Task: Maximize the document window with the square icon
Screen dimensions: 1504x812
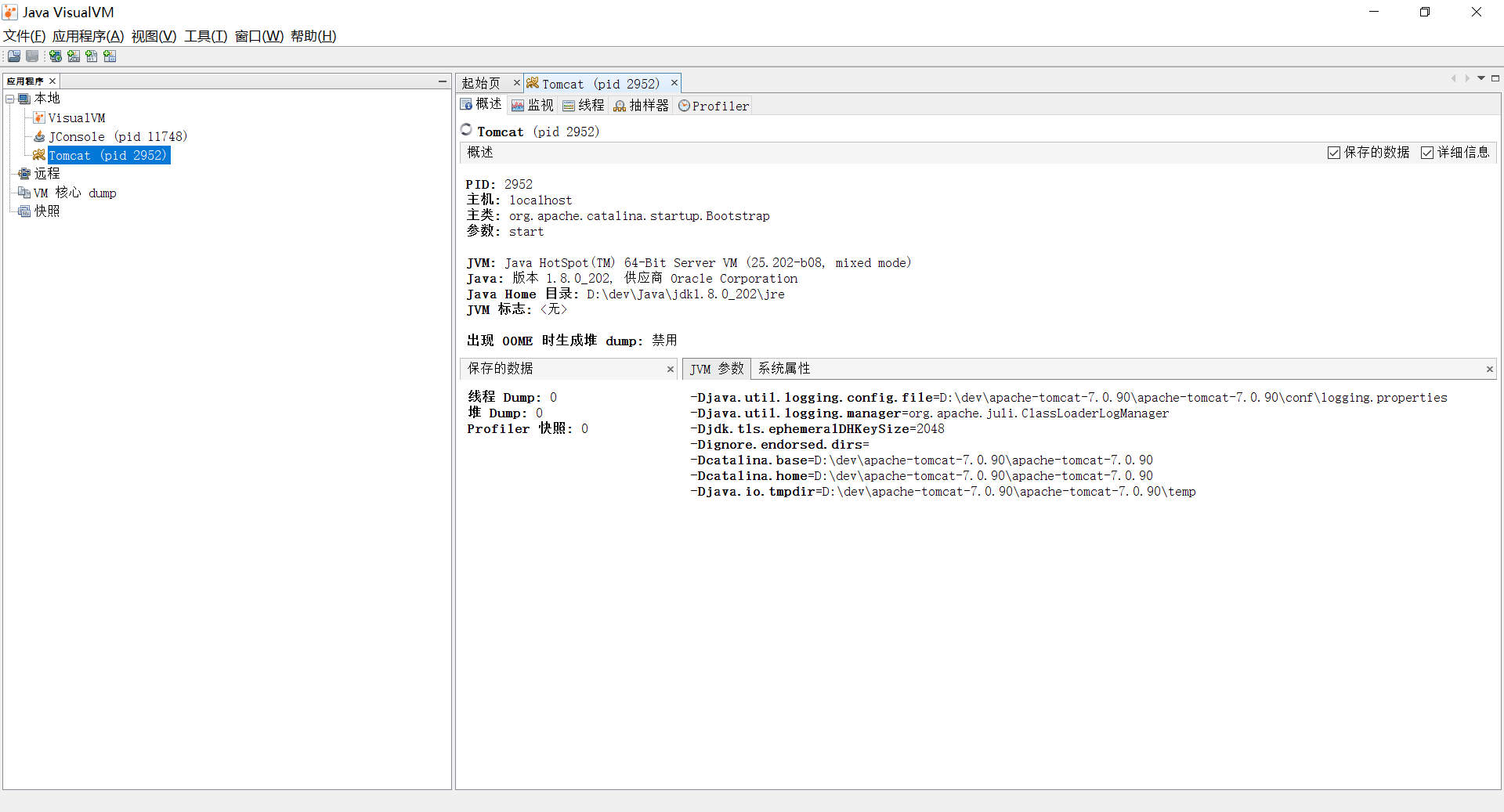Action: tap(1495, 78)
